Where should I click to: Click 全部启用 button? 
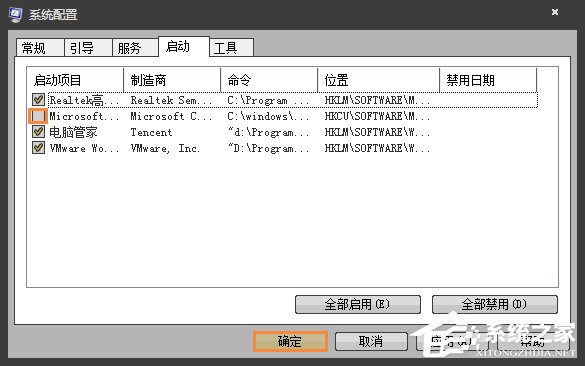click(358, 304)
